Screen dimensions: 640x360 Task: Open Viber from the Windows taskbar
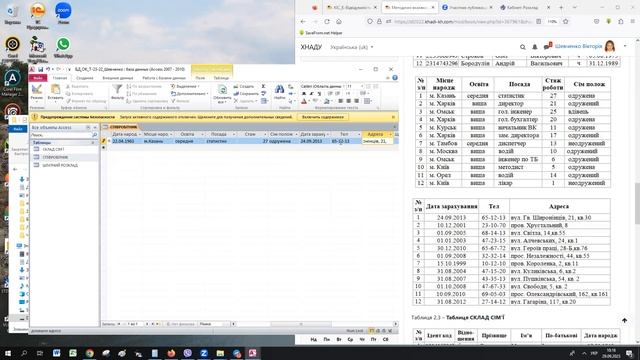coord(187,353)
